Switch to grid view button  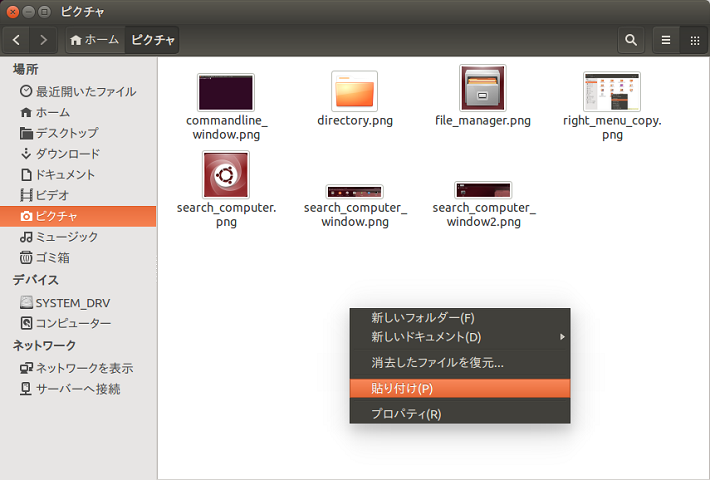click(694, 40)
